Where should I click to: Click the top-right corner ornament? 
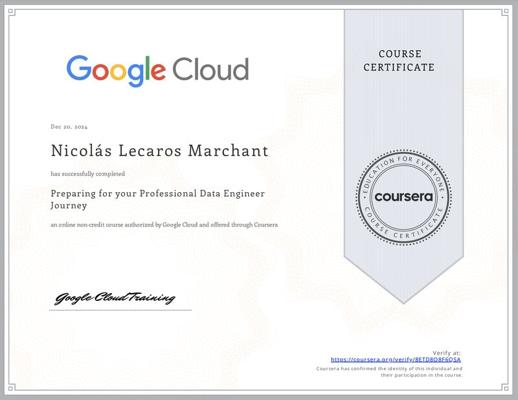506,12
